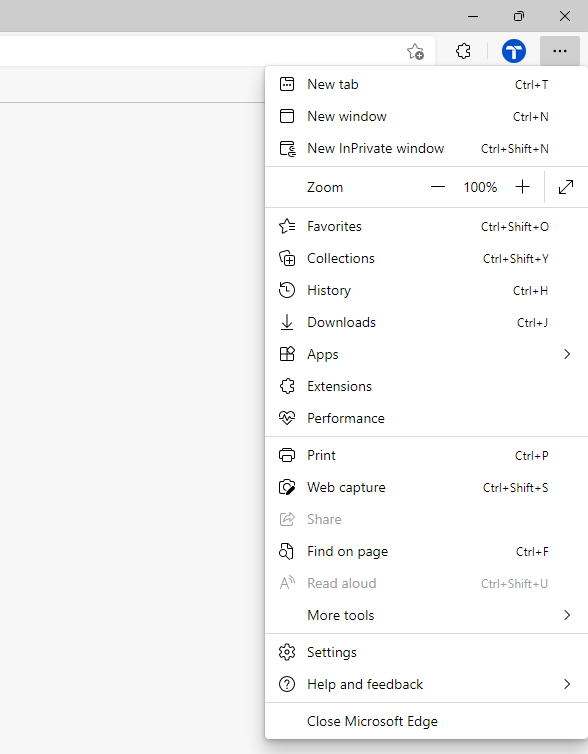Click the Collections icon
Viewport: 588px width, 754px height.
coord(287,258)
